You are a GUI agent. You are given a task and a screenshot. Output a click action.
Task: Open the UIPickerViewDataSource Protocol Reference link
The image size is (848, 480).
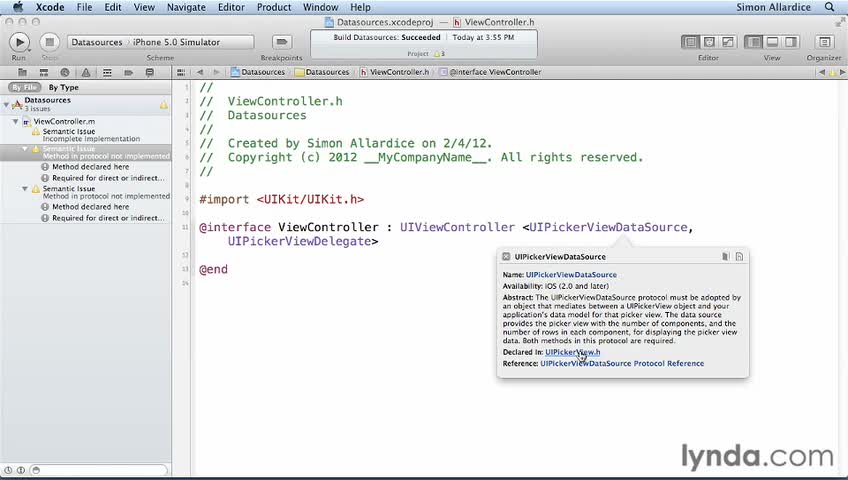622,364
